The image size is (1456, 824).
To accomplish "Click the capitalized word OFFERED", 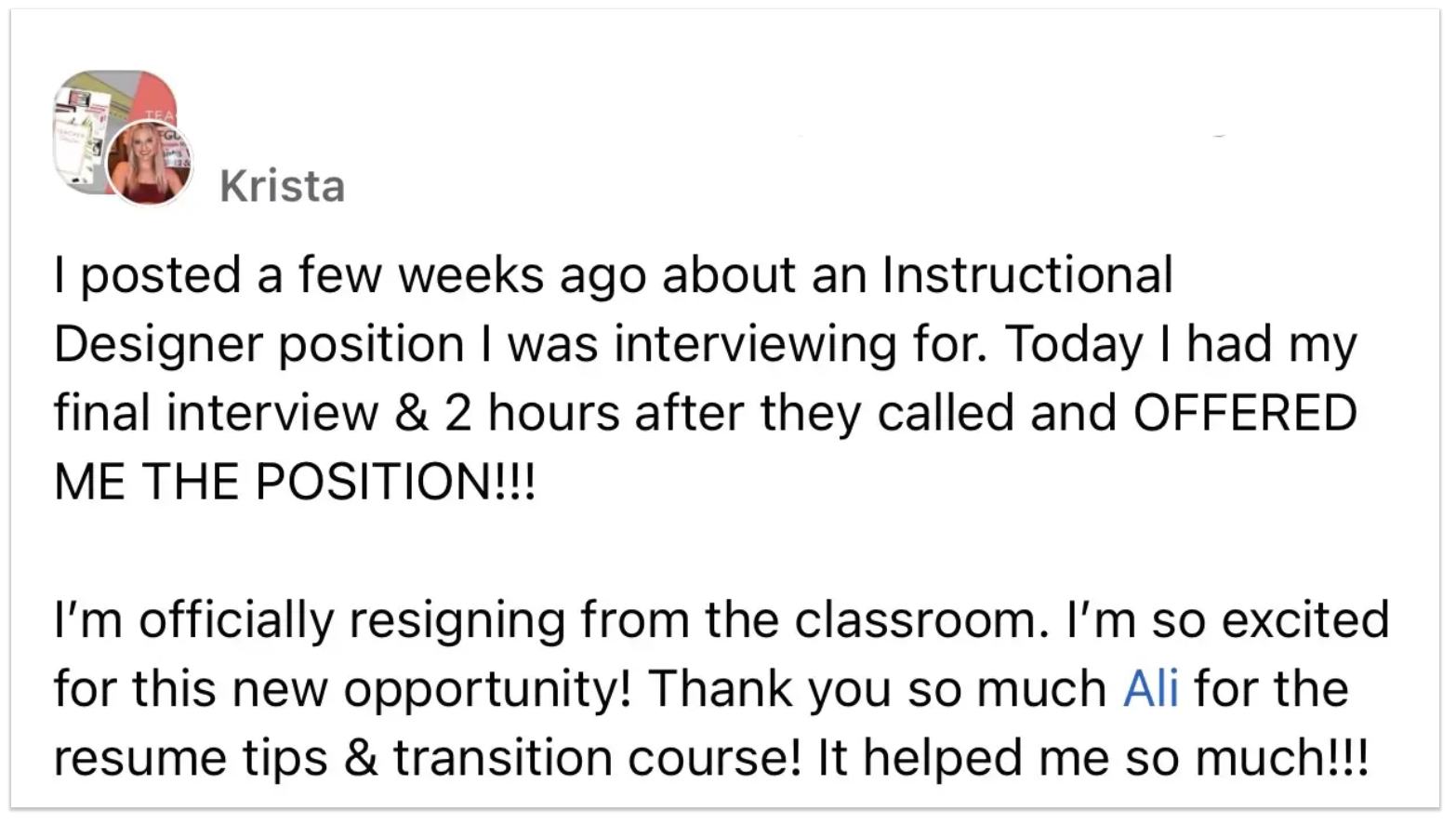I will coord(1244,413).
